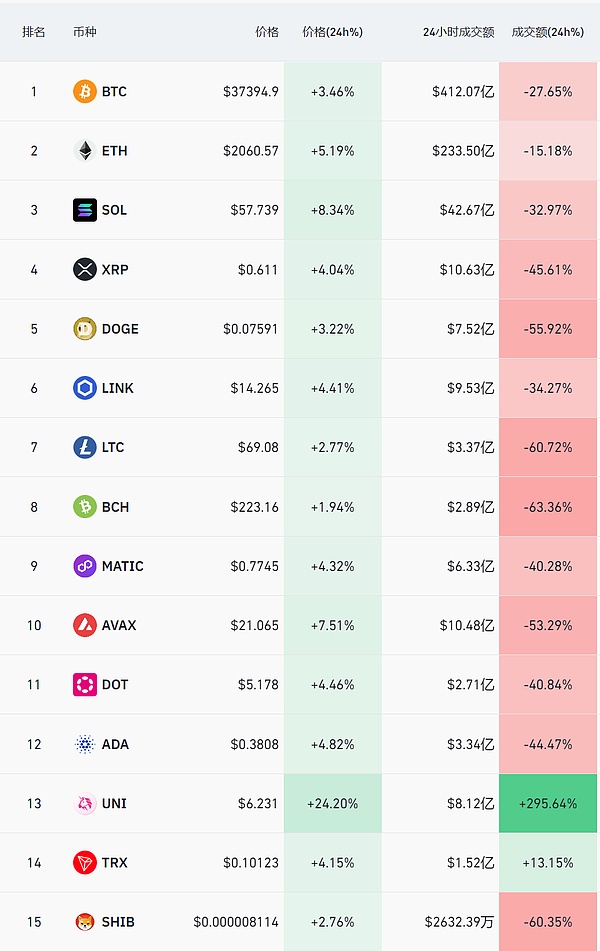This screenshot has width=600, height=951.
Task: Sort by 成交额(24h%) column header
Action: pos(547,32)
